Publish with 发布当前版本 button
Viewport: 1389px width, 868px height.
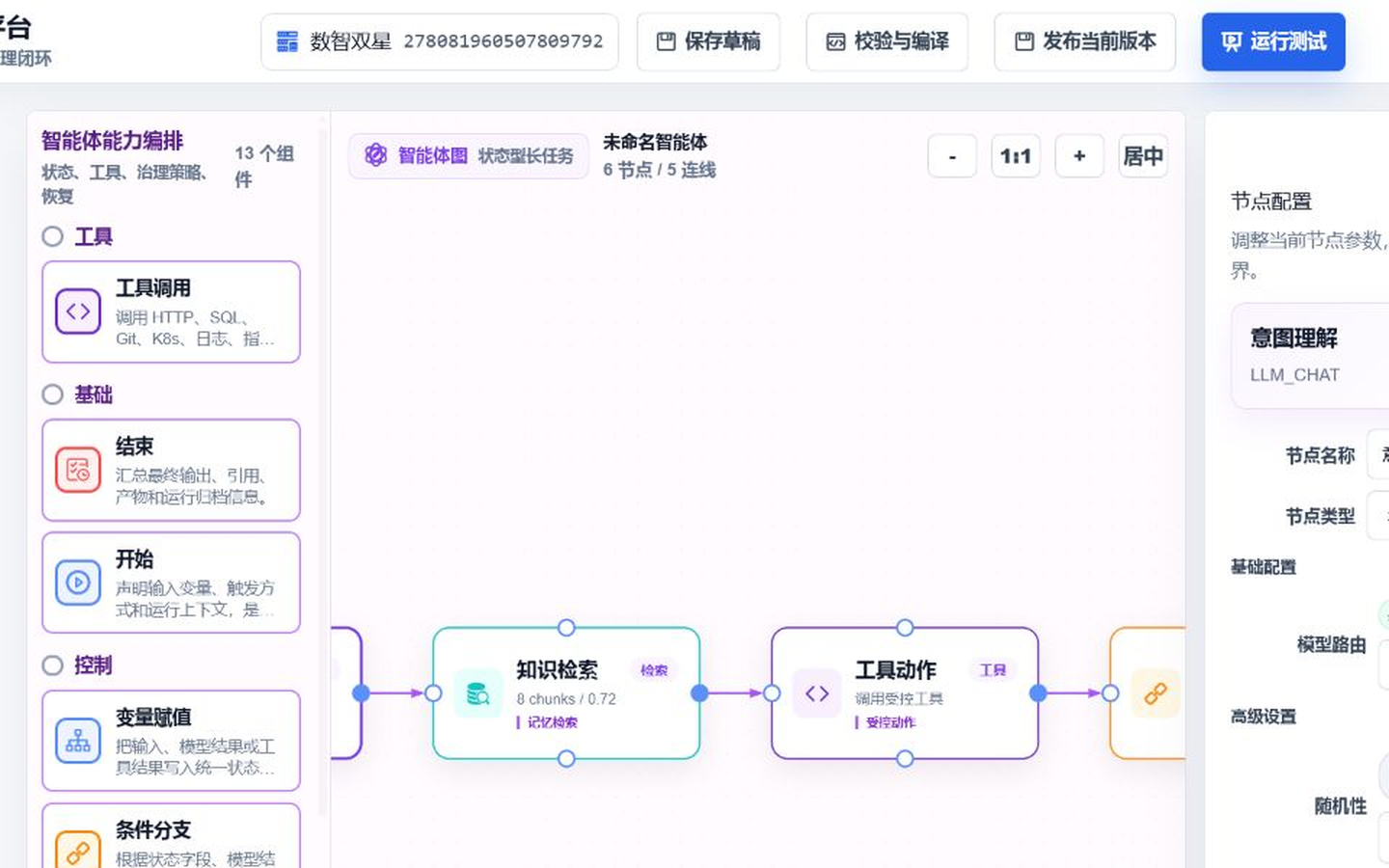tap(1084, 41)
